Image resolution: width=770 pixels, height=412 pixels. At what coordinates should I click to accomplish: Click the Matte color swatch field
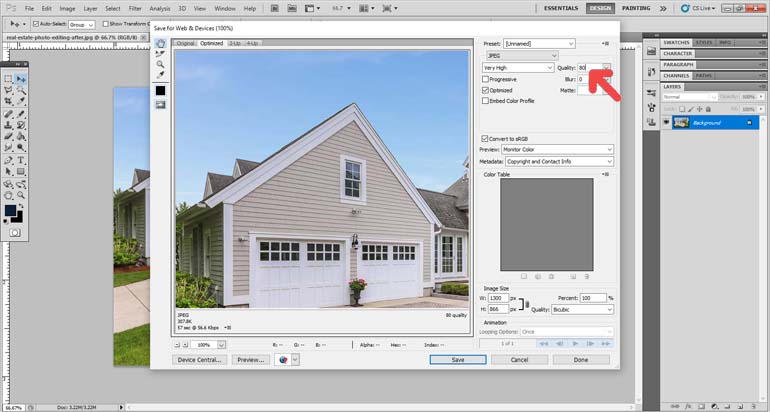(x=589, y=90)
